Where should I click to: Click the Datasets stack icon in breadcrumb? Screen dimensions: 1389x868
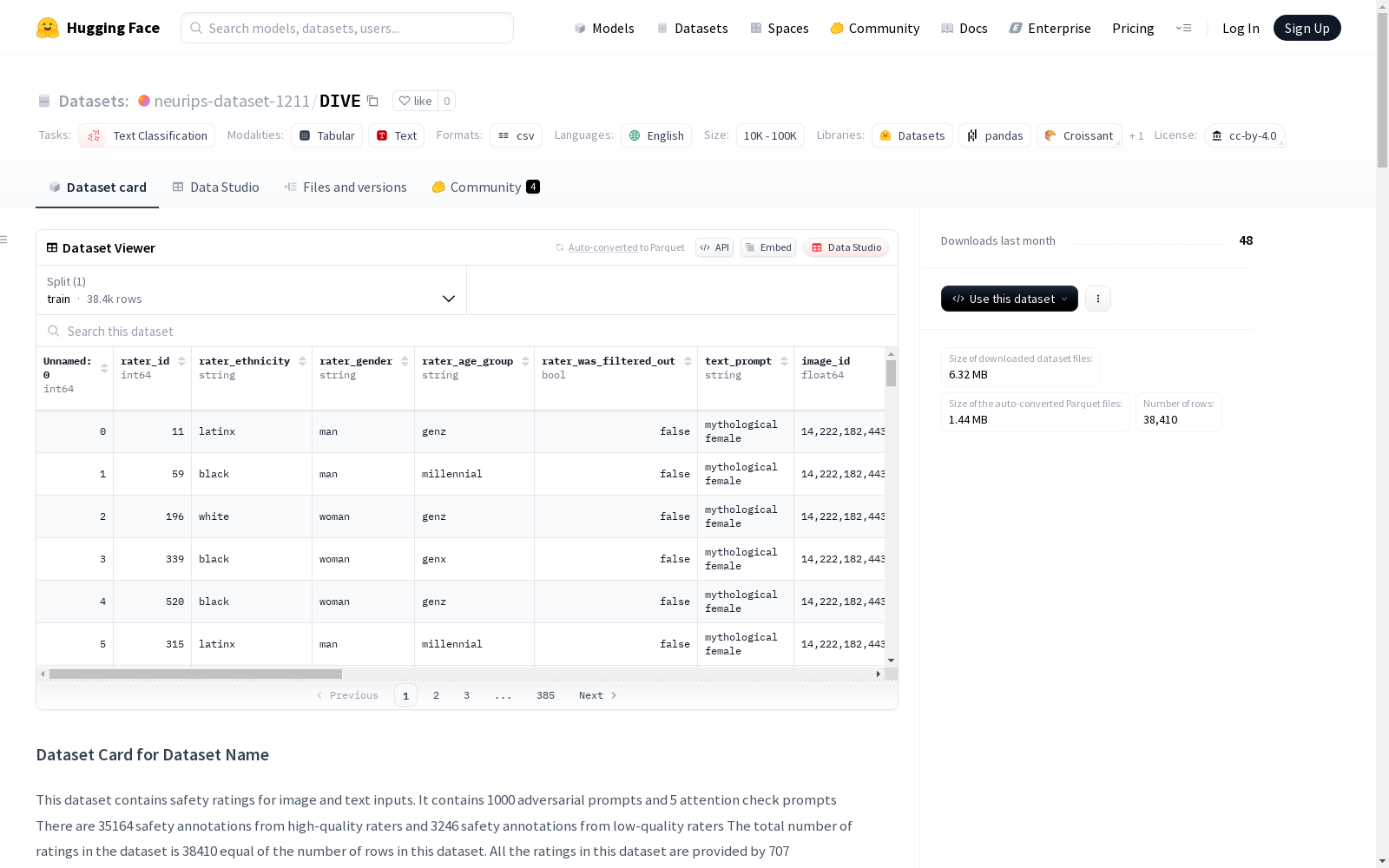coord(44,101)
